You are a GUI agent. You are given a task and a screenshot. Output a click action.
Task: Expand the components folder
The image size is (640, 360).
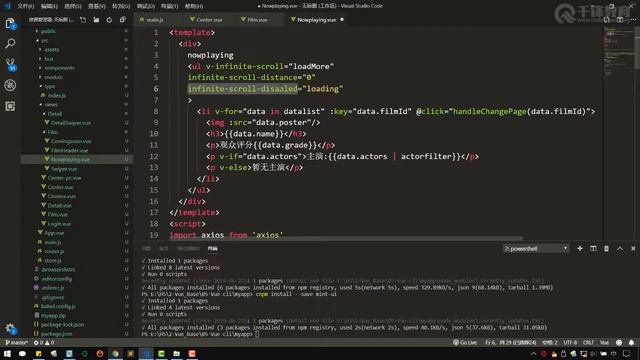[x=59, y=68]
